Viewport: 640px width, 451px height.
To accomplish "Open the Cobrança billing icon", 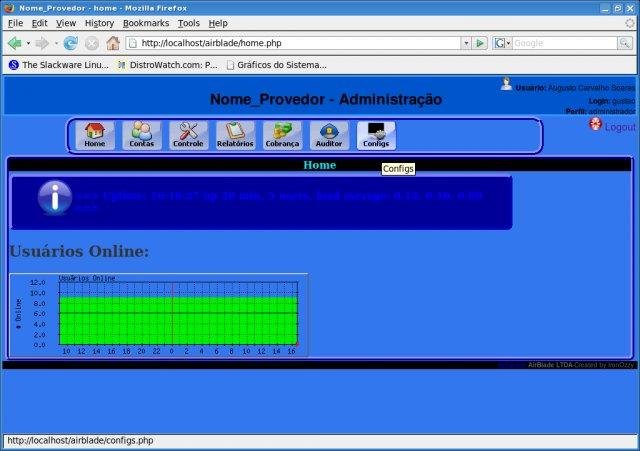I will [x=282, y=136].
